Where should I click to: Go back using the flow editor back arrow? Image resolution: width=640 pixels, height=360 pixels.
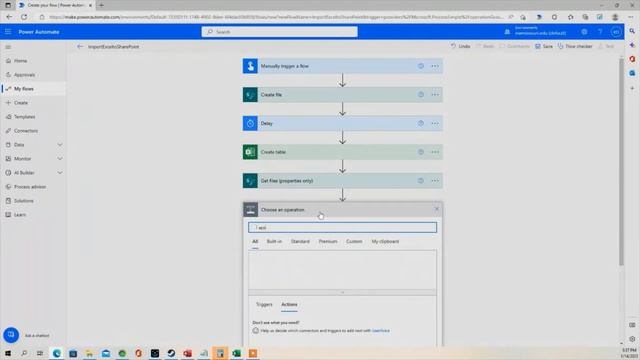80,47
